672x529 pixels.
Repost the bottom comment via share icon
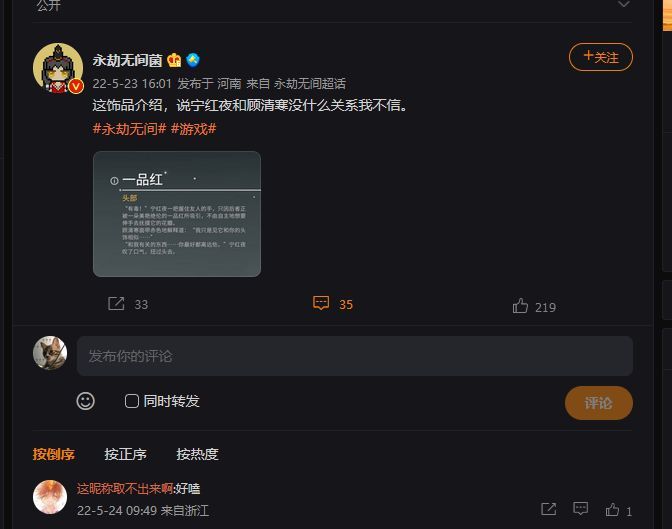(x=548, y=510)
